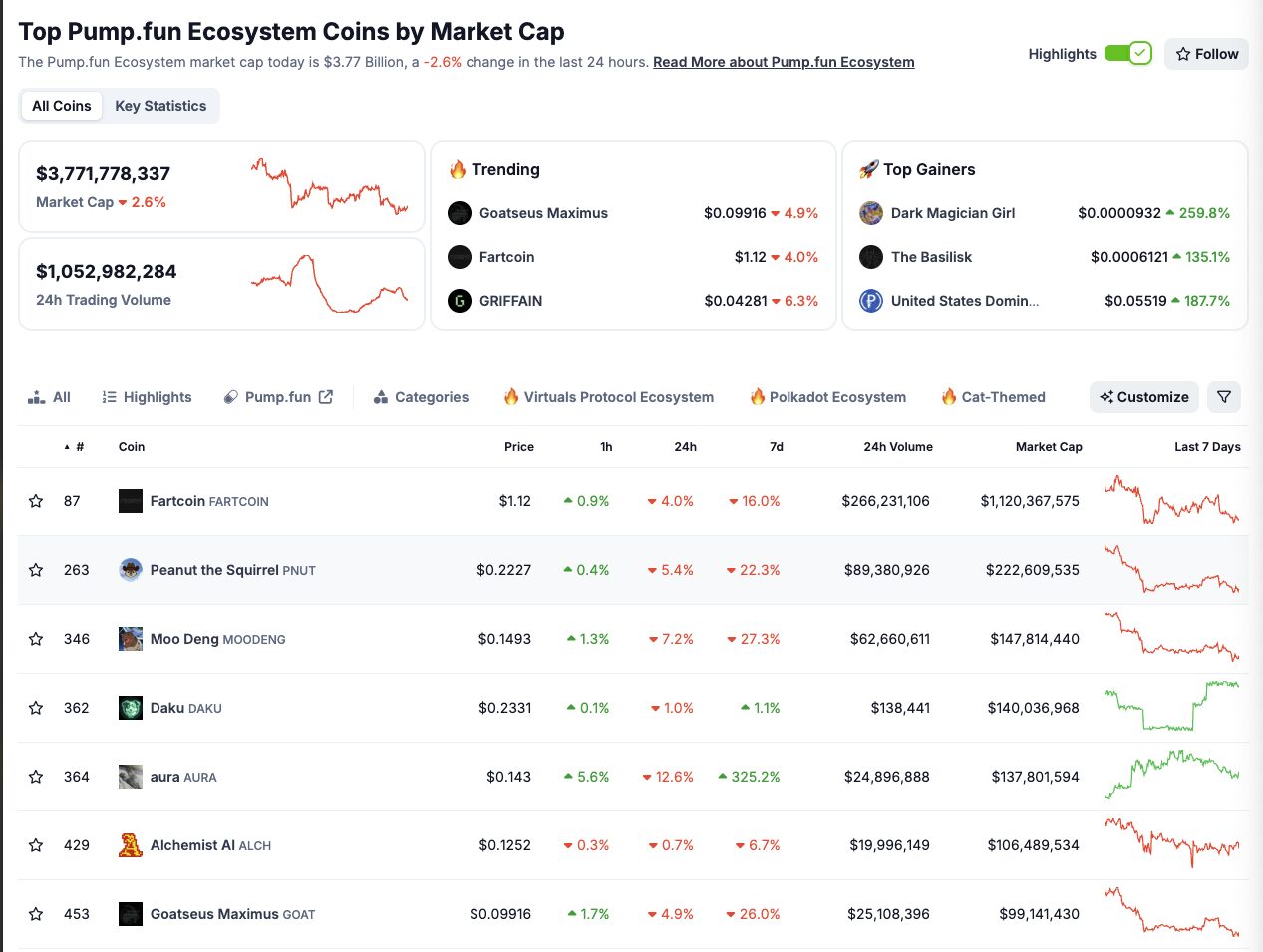The height and width of the screenshot is (952, 1263).
Task: Click the Fartcoin logo in the table
Action: coord(131,501)
